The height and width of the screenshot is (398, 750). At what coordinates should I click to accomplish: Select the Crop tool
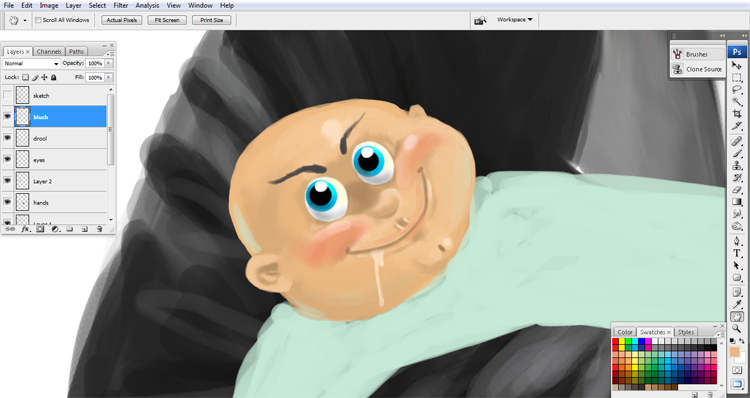pos(737,114)
